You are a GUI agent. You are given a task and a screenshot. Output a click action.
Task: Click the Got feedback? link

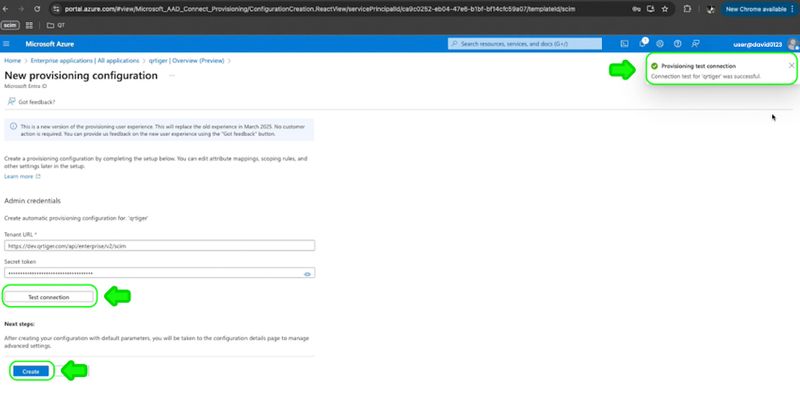pyautogui.click(x=37, y=102)
